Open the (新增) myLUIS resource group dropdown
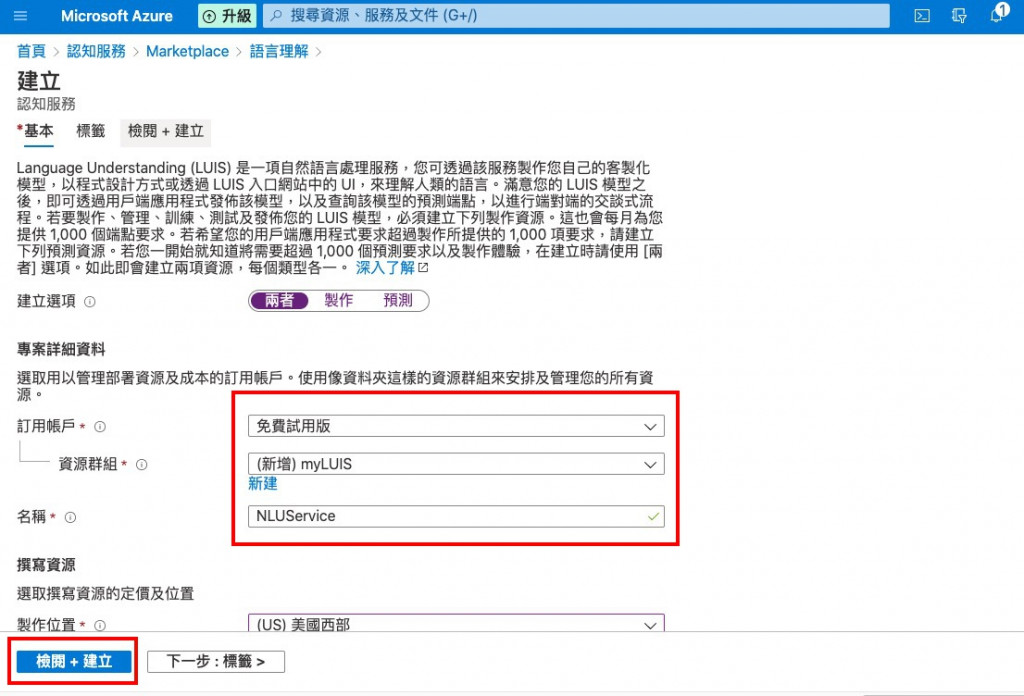The width and height of the screenshot is (1024, 696). pos(456,464)
